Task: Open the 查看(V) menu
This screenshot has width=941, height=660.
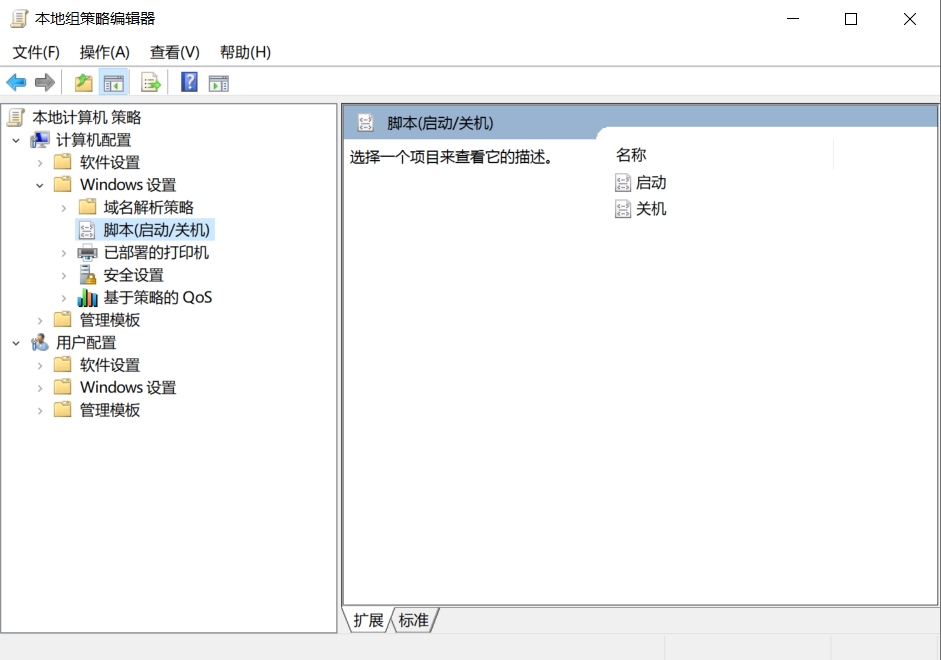Action: [175, 52]
